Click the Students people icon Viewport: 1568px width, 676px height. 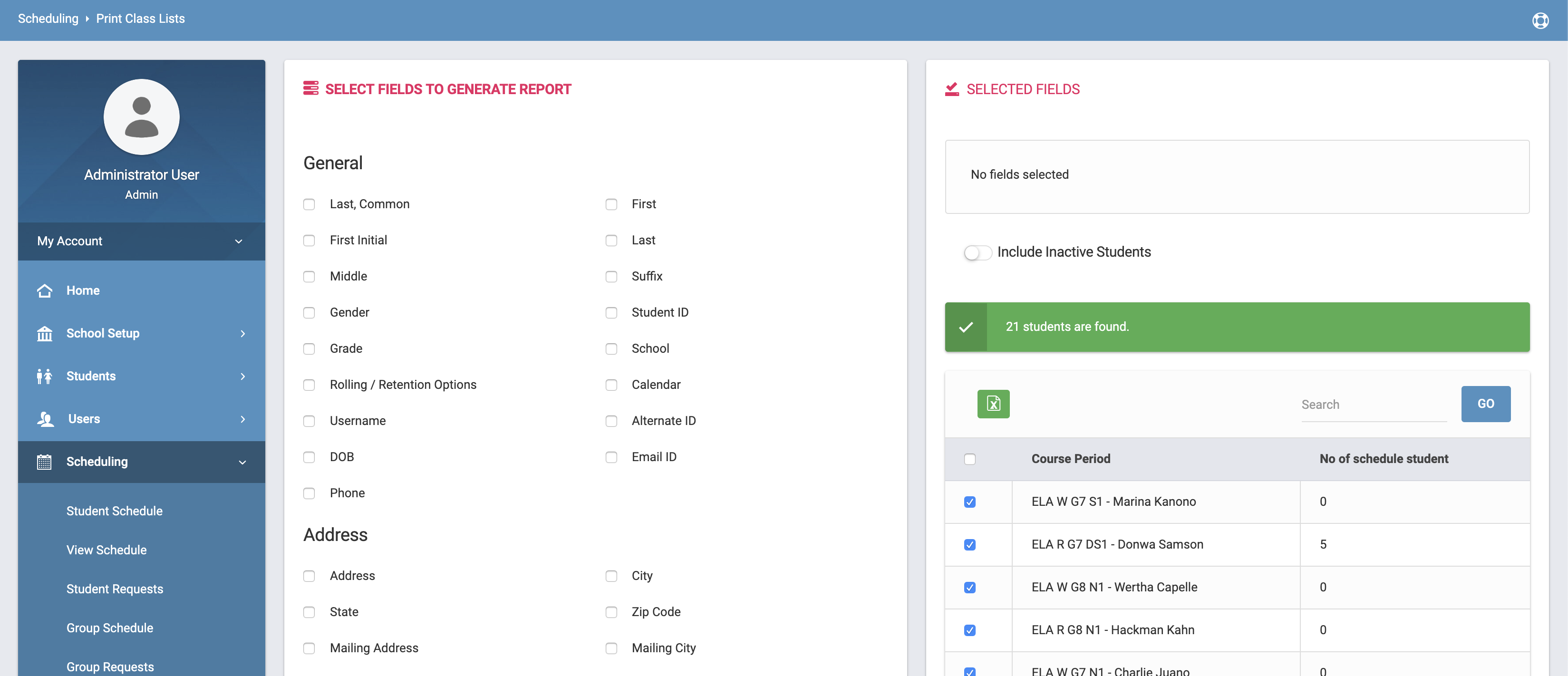[x=44, y=376]
